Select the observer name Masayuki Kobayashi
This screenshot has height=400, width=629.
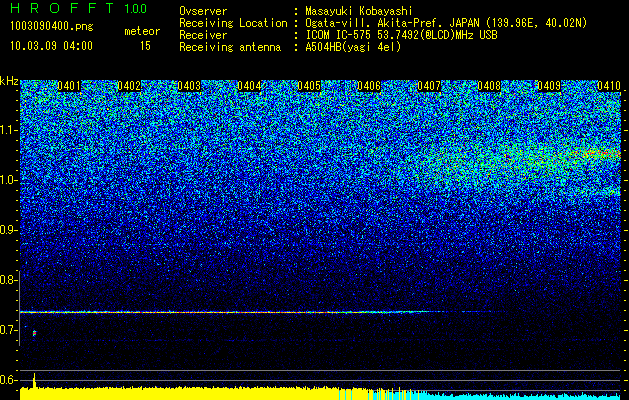[359, 11]
